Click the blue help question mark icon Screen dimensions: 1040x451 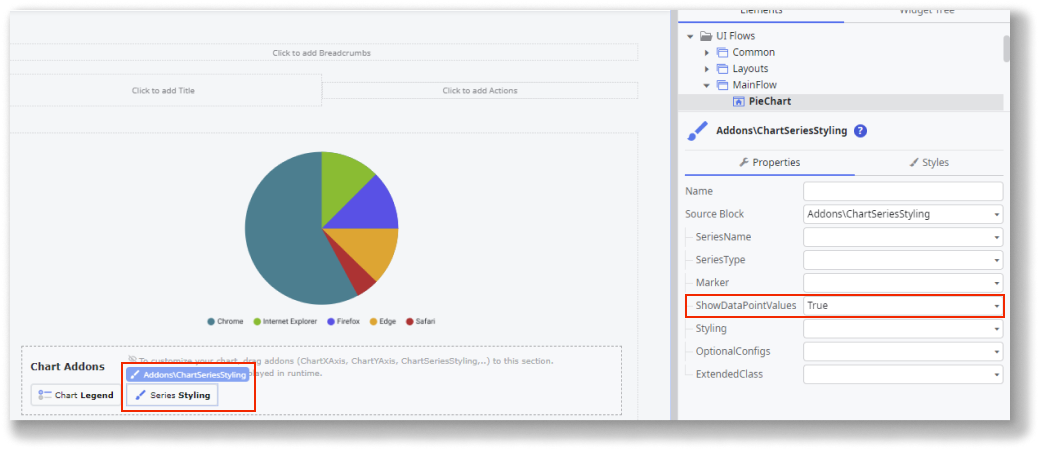tap(860, 131)
